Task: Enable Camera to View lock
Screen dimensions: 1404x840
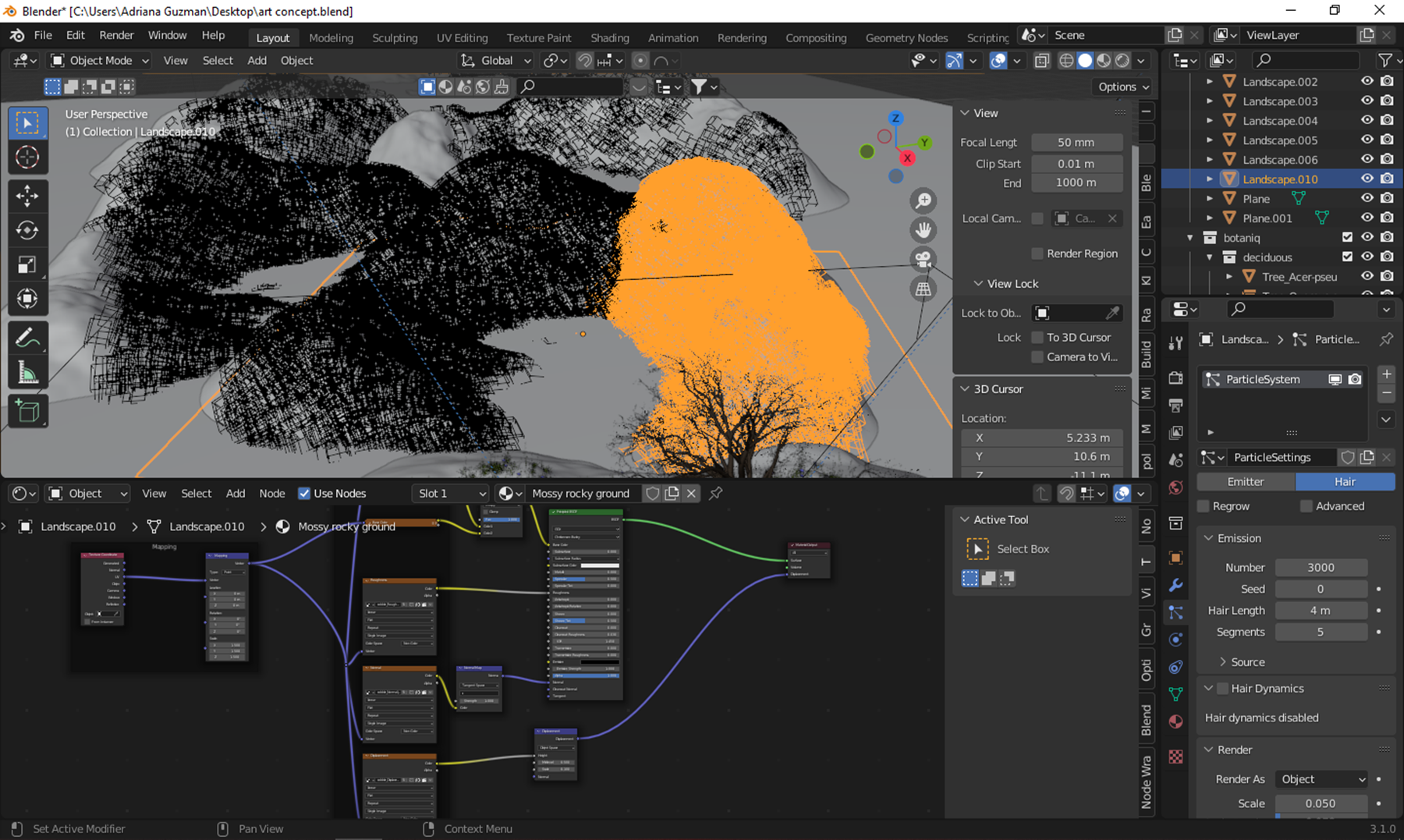Action: [1037, 356]
